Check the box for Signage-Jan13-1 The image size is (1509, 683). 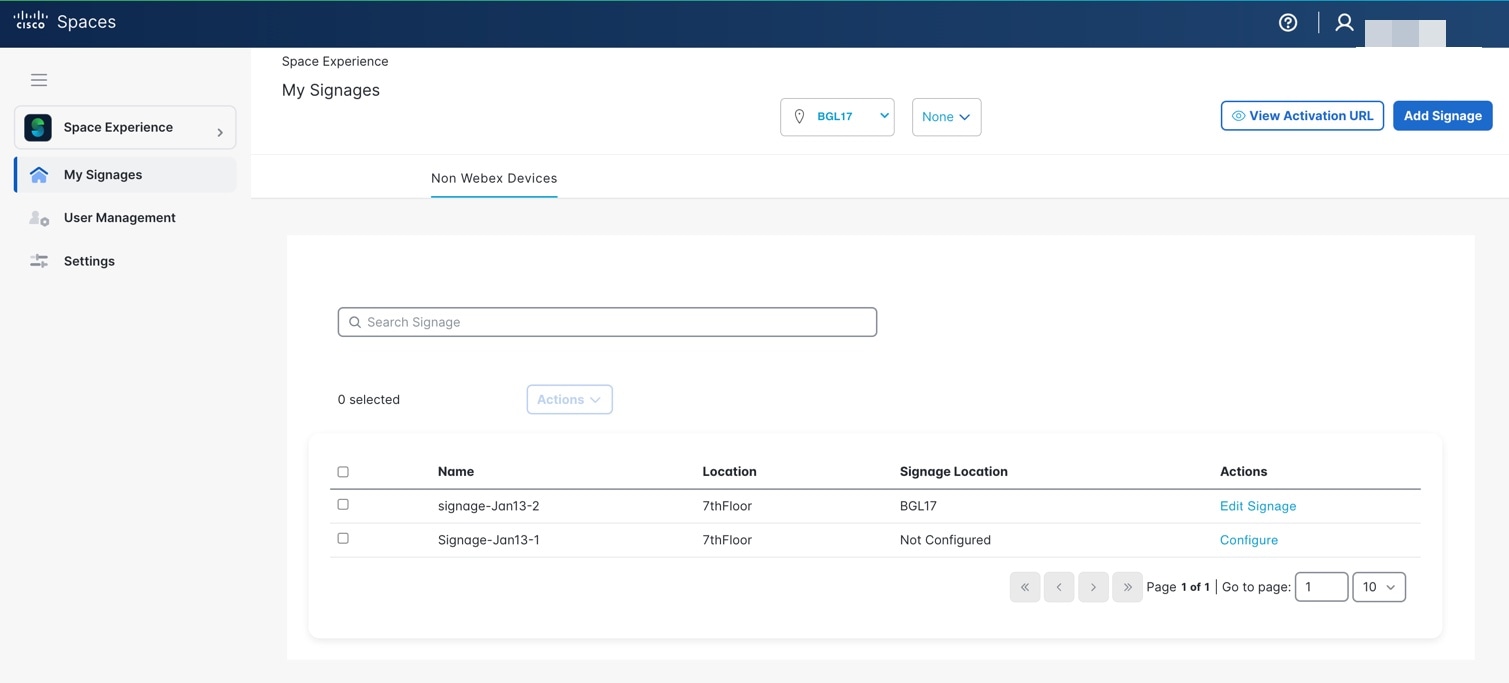343,538
